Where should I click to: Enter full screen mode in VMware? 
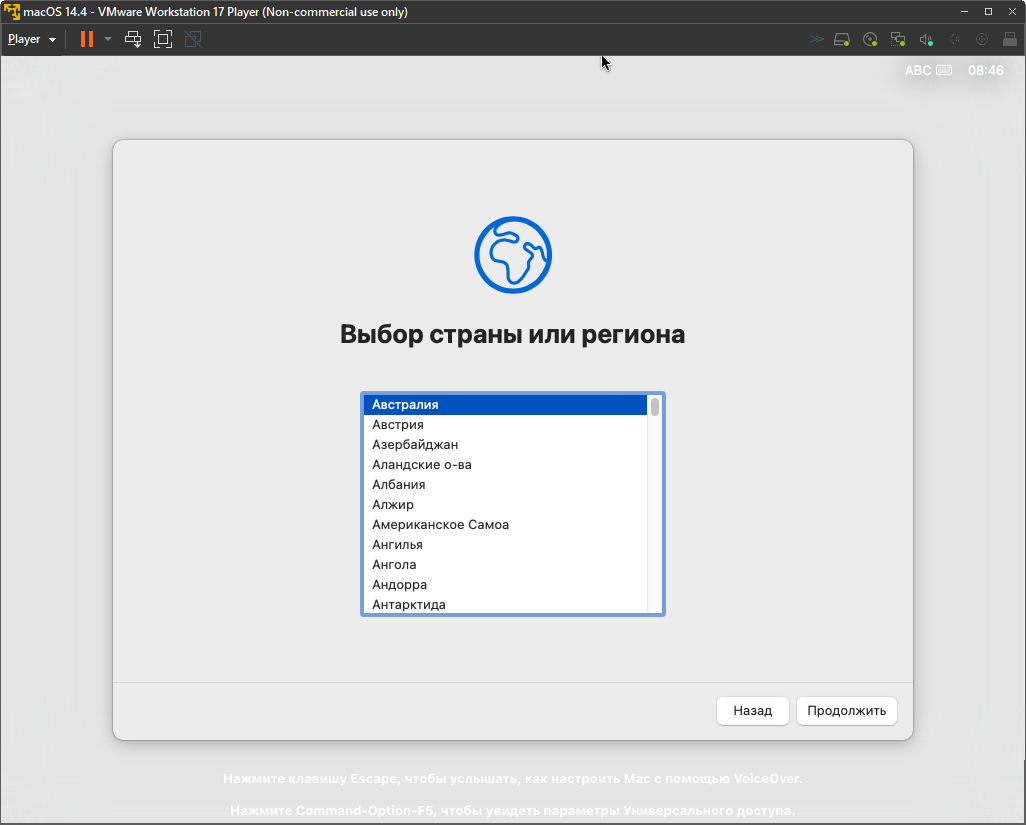[x=163, y=39]
